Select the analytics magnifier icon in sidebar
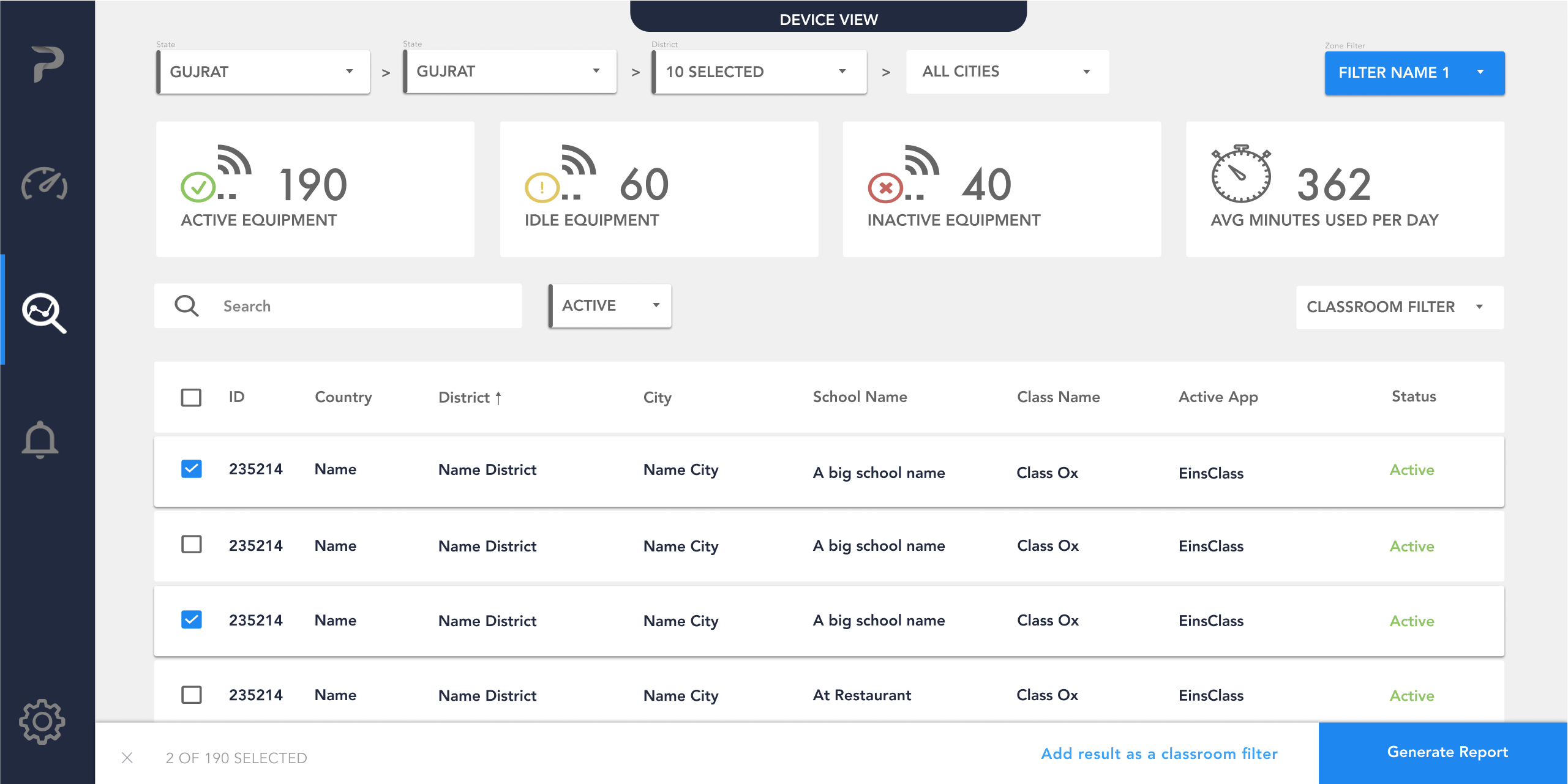Viewport: 1568px width, 784px height. [x=44, y=312]
